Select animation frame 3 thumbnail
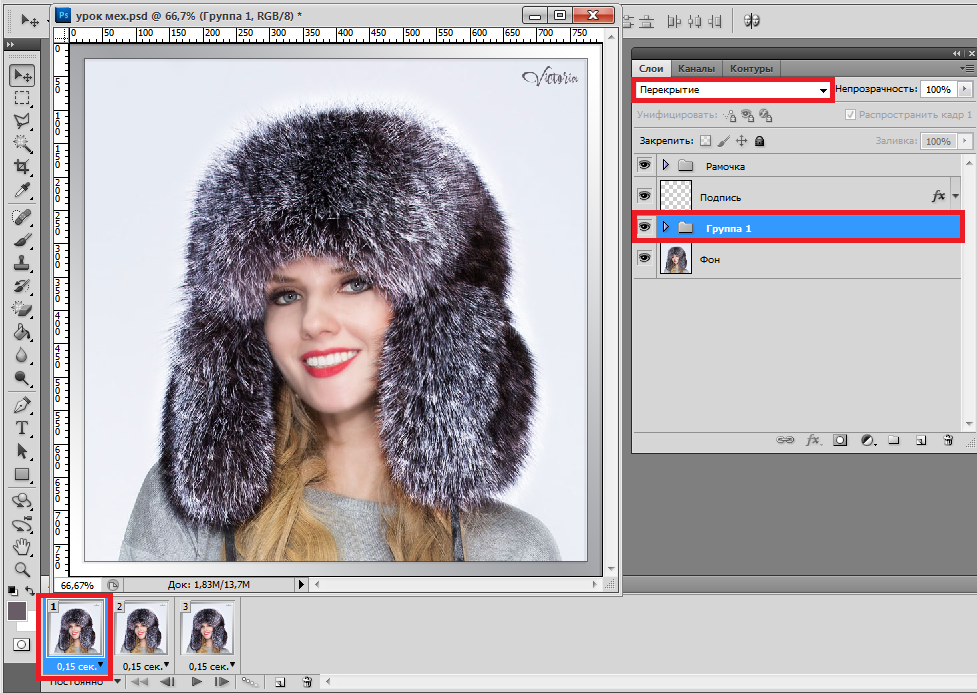 pos(206,631)
